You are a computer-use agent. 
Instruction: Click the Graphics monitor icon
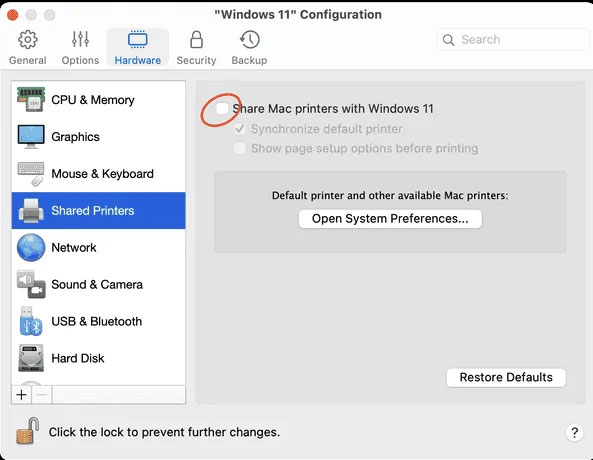click(x=31, y=137)
